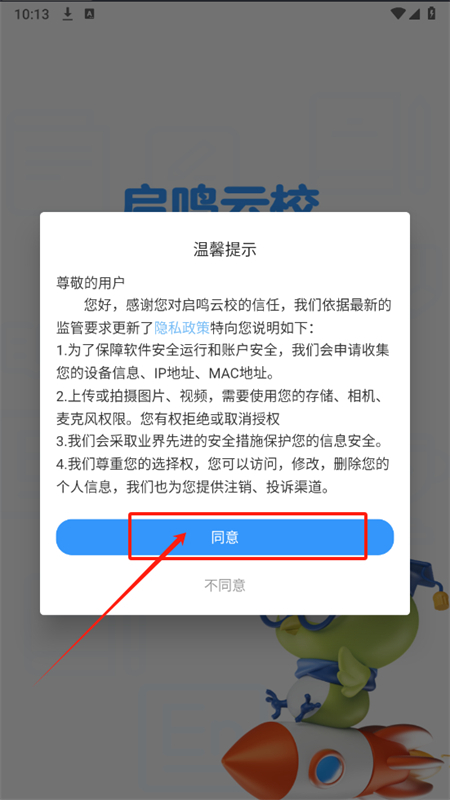Screen dimensions: 450x800
Task: Tap the 尊敬的用户 greeting line
Action: tap(90, 282)
